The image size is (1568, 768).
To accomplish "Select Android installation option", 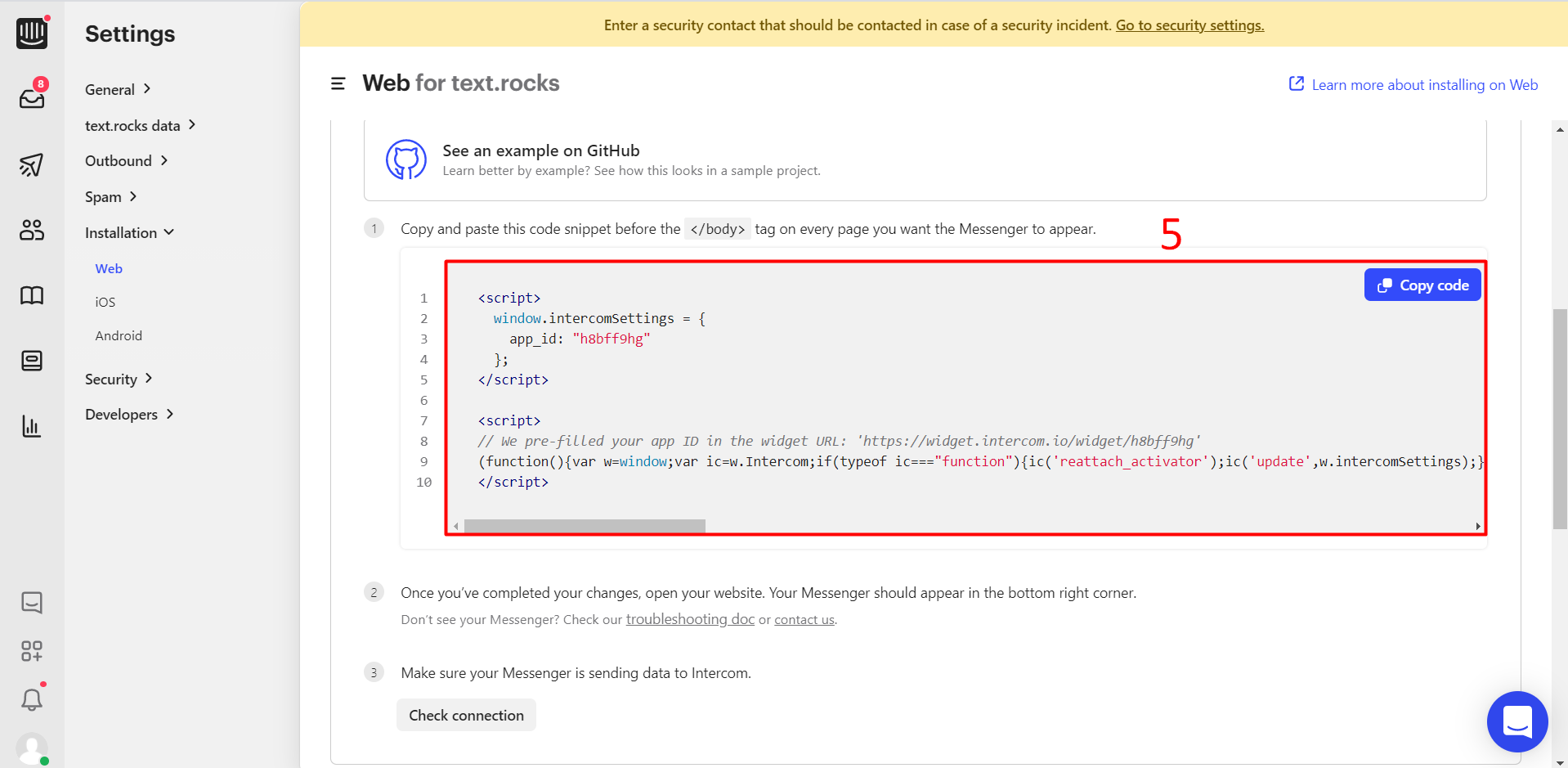I will (119, 335).
